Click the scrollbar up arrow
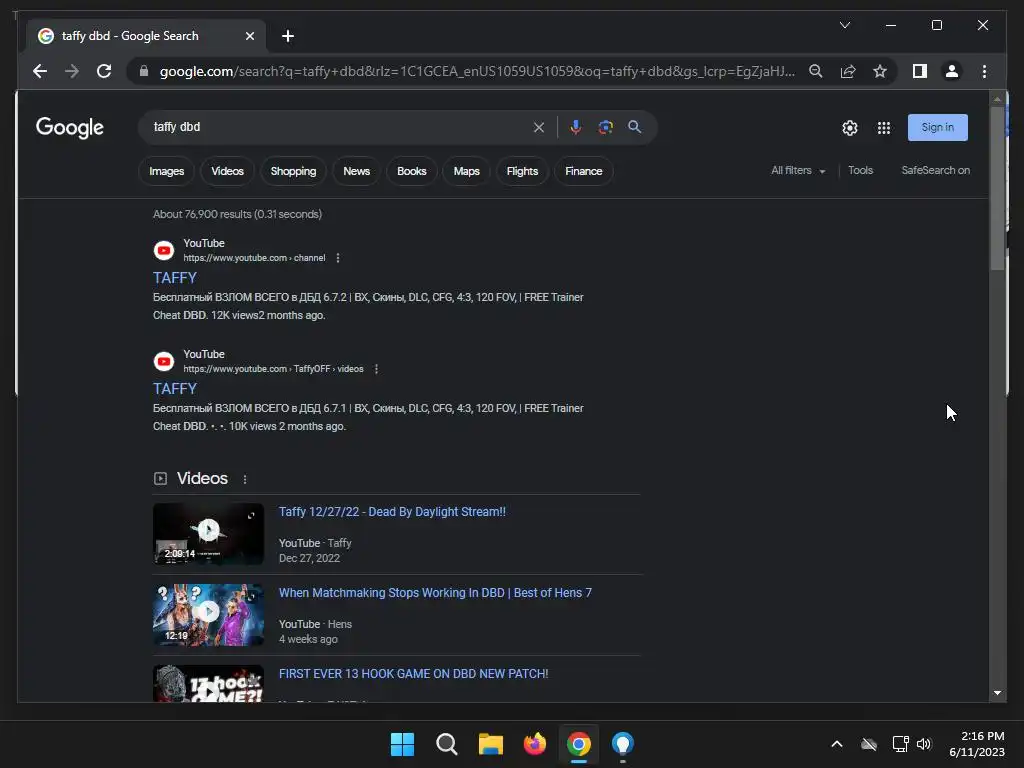 coord(997,99)
